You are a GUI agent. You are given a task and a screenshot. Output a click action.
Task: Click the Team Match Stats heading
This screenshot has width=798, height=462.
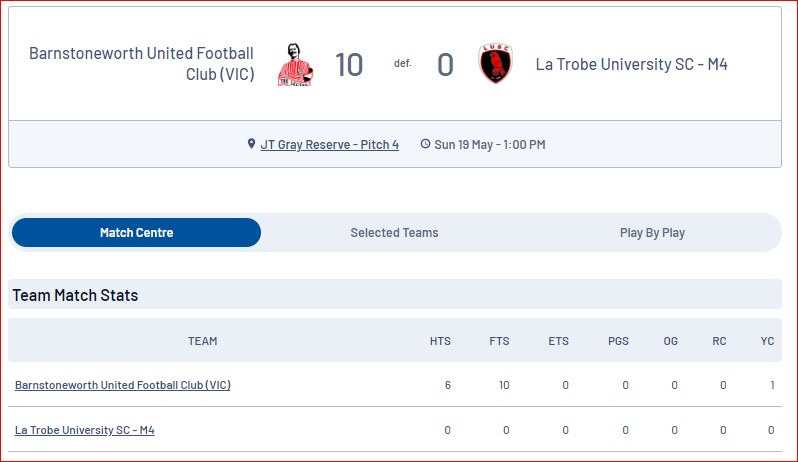[x=75, y=295]
